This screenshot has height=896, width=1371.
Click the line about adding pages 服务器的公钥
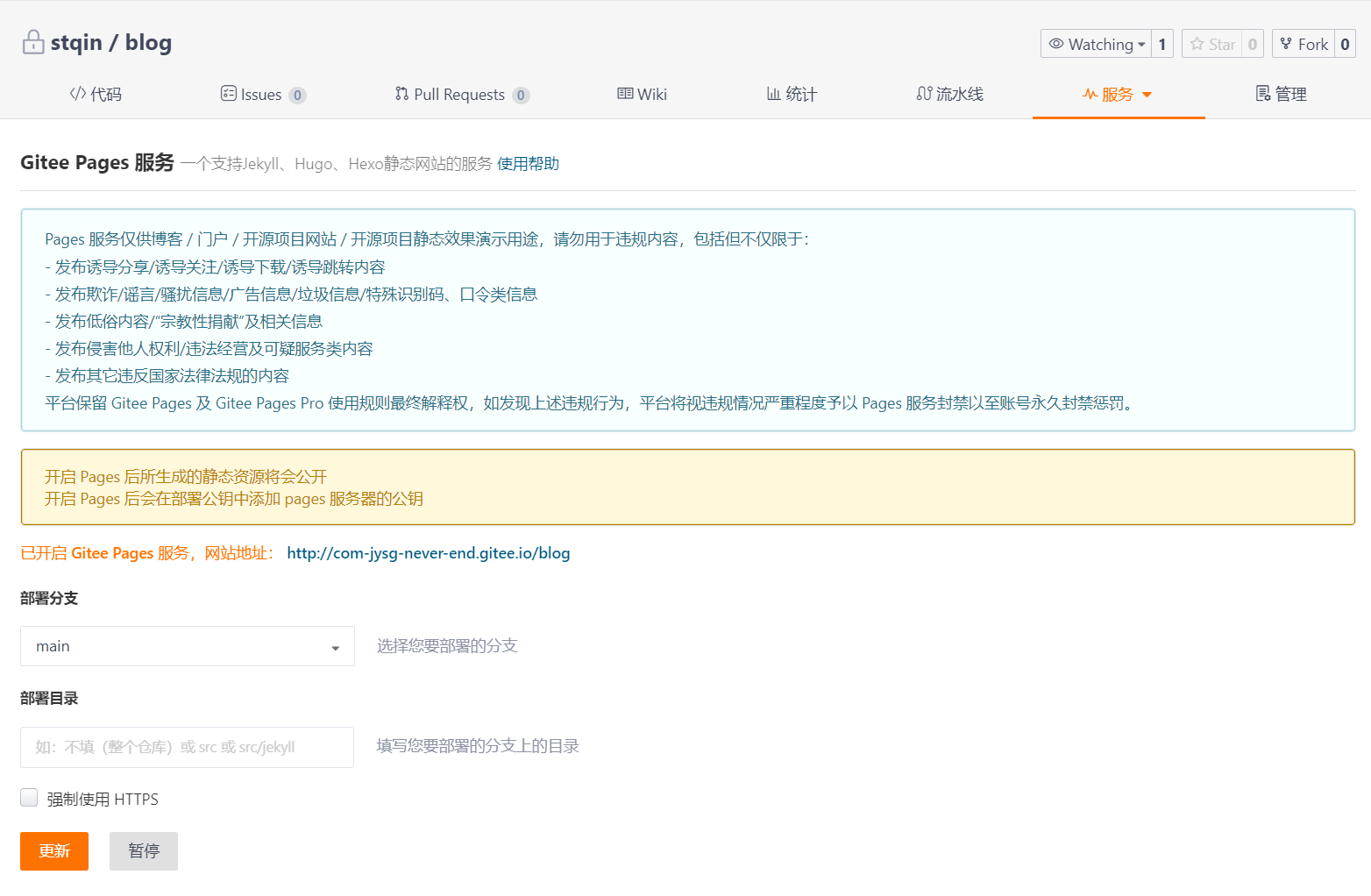[x=234, y=499]
